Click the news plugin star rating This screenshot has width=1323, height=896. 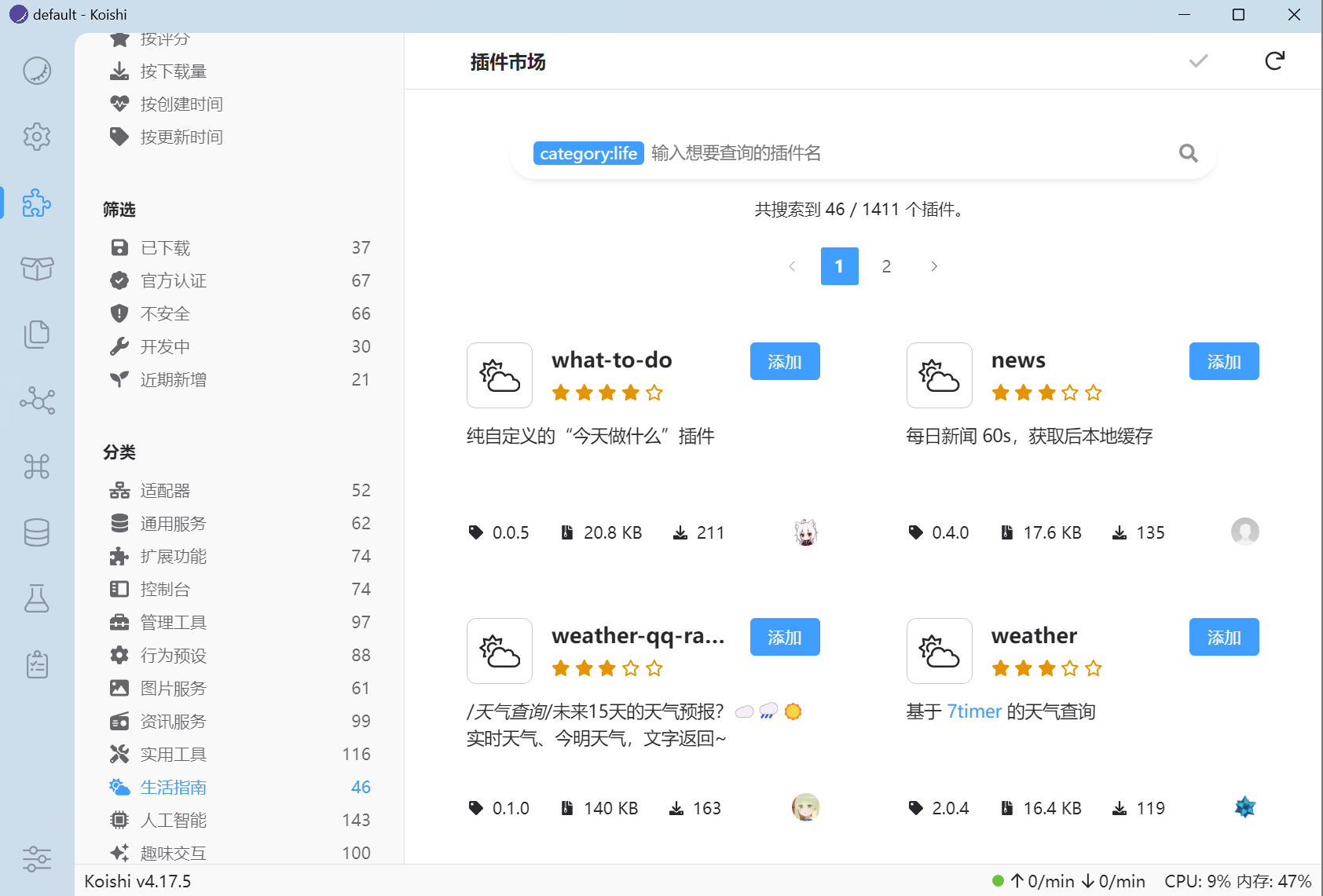click(x=1046, y=393)
